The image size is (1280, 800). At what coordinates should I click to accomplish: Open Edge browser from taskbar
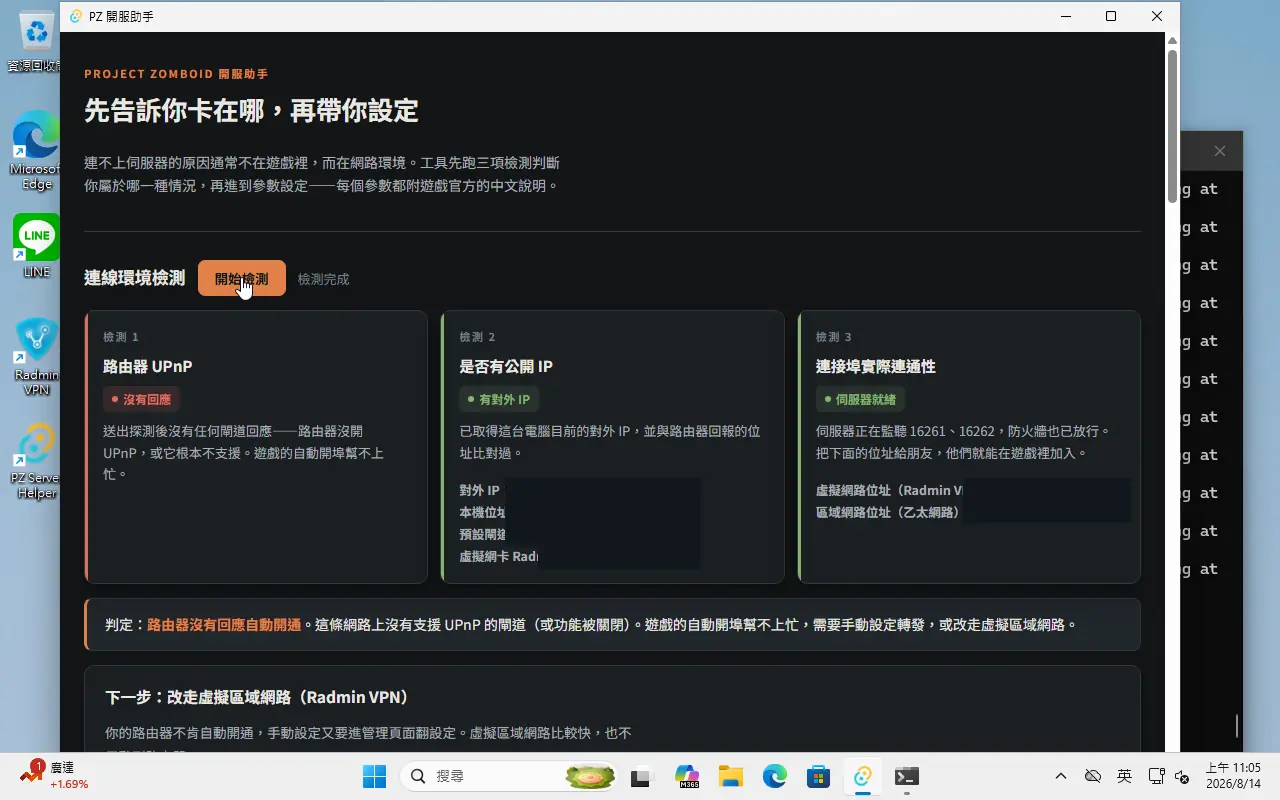(x=775, y=776)
